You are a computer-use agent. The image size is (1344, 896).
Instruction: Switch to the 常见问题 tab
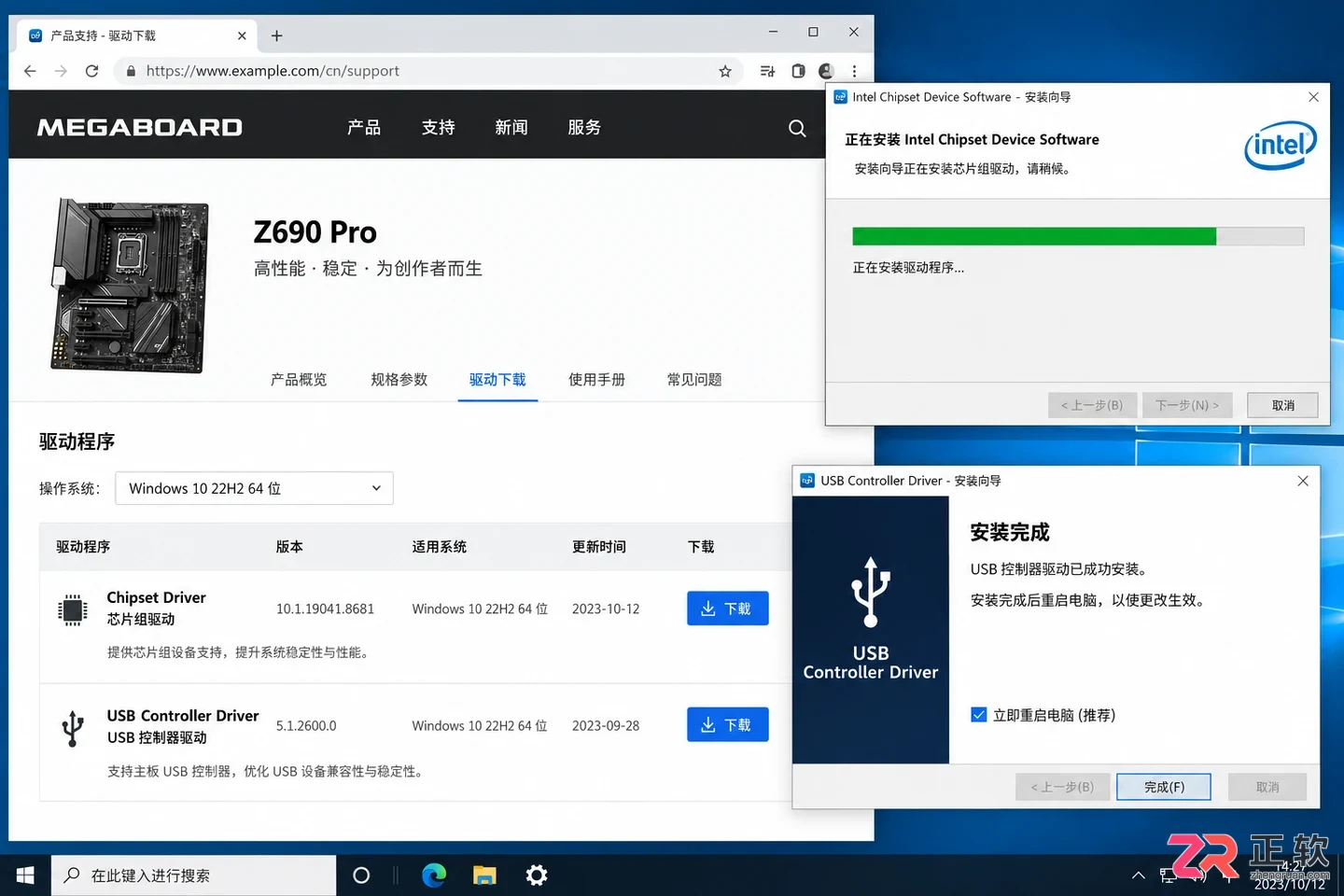click(x=694, y=380)
